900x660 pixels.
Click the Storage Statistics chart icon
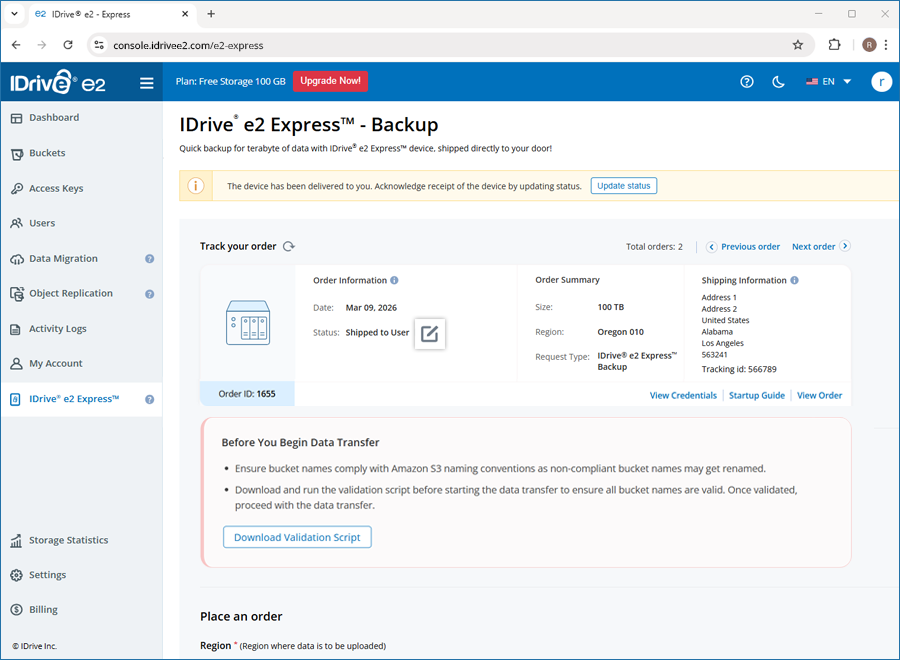click(x=16, y=541)
